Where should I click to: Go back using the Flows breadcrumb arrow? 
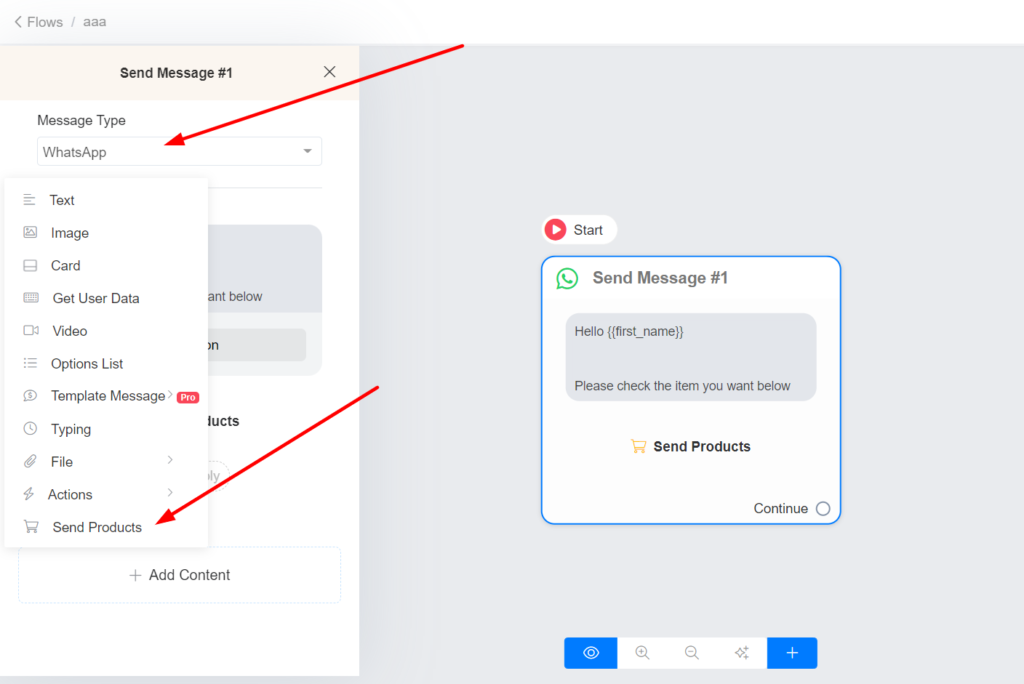[18, 22]
